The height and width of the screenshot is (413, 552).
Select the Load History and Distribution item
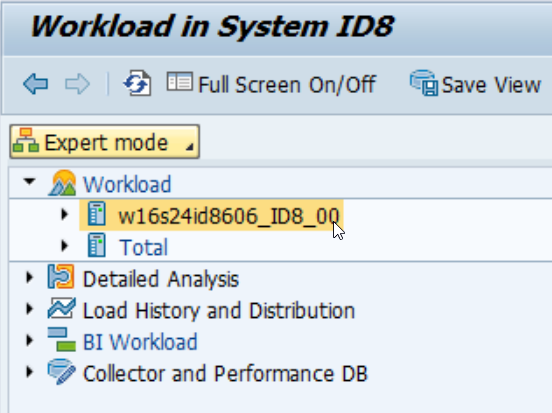coord(219,311)
